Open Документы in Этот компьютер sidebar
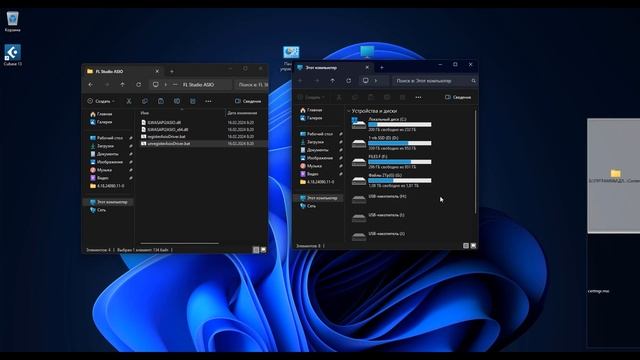 314,150
